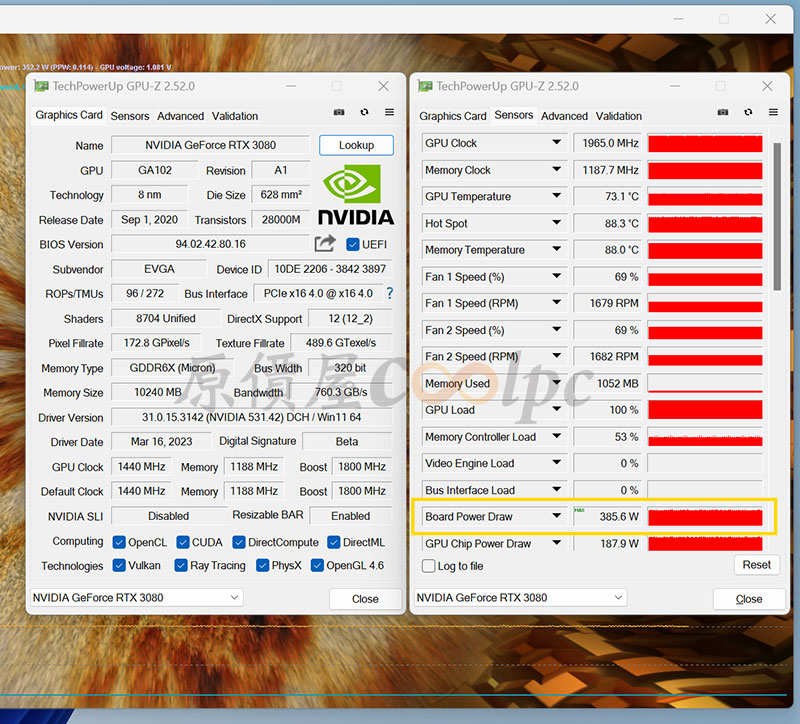800x724 pixels.
Task: Open GPU selector dropdown in left GPU-Z window
Action: tap(137, 597)
